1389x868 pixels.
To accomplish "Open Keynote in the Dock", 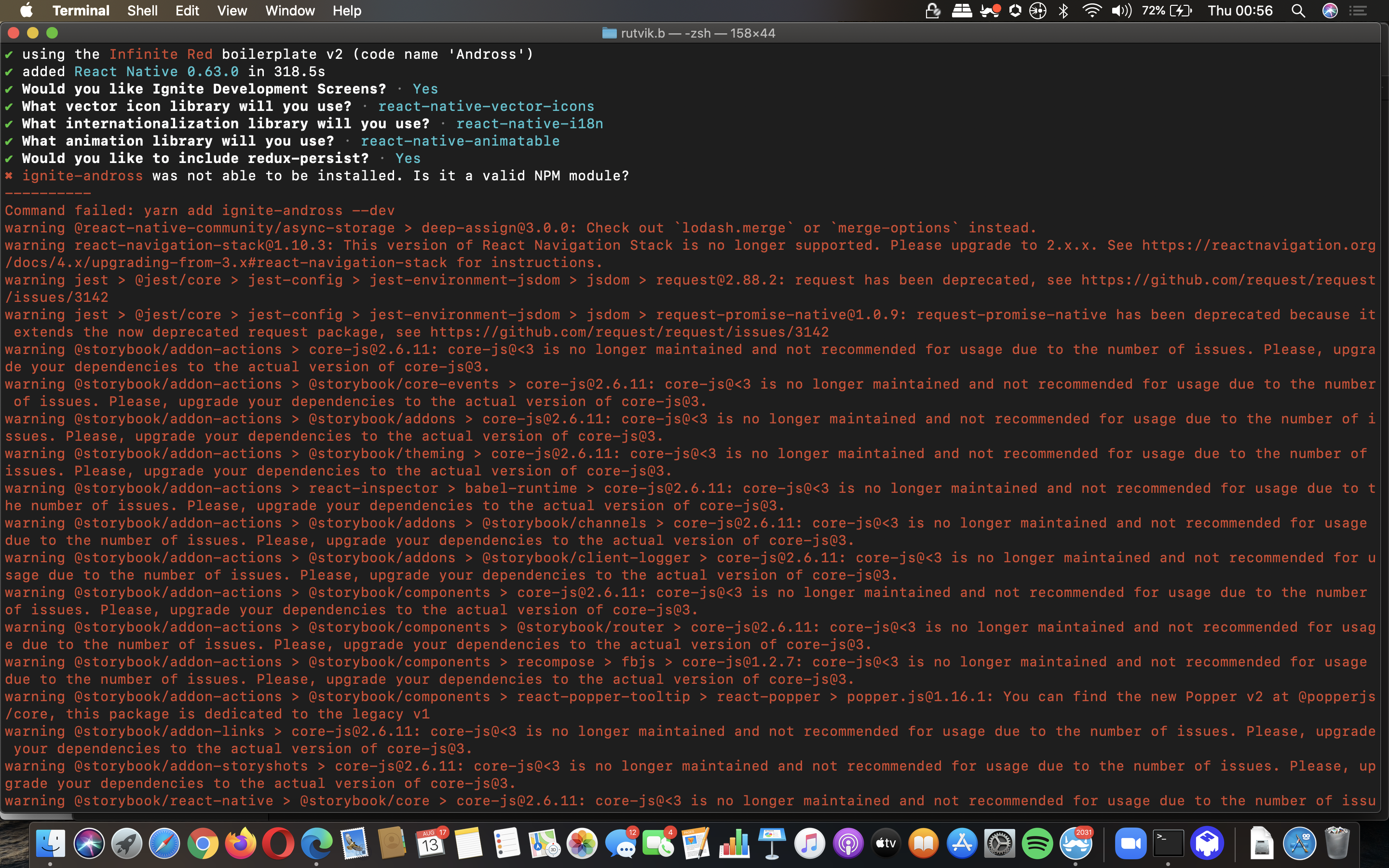I will tap(772, 843).
